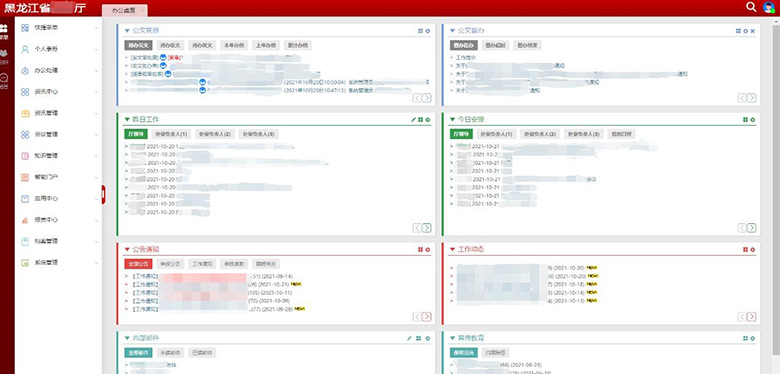Viewport: 780px width, 374px height.
Task: Open the chat bubble icon in left red bar
Action: tap(4, 78)
